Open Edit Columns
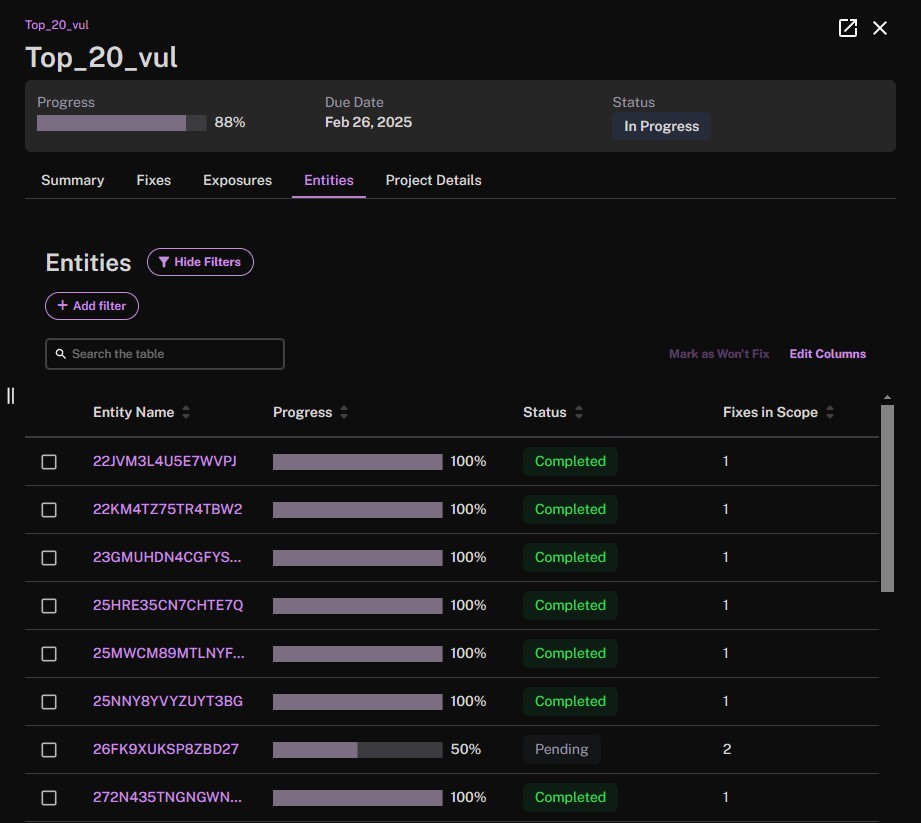This screenshot has height=823, width=921. coord(828,354)
